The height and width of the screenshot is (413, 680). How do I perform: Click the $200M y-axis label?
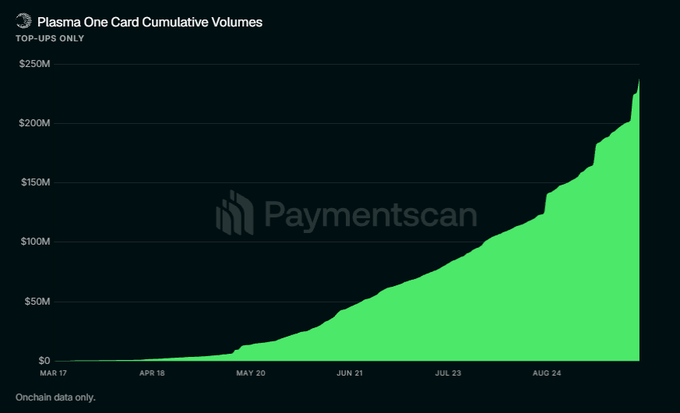35,123
